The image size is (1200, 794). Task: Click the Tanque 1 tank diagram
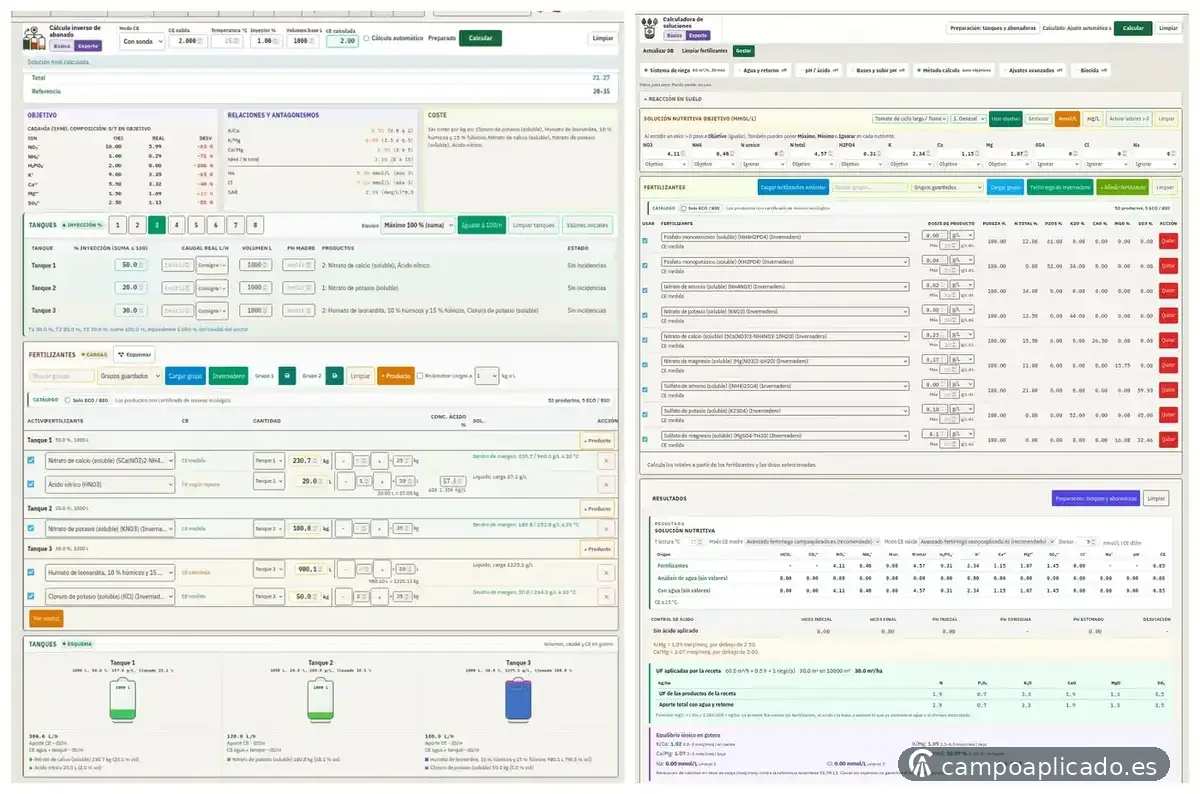coord(122,700)
